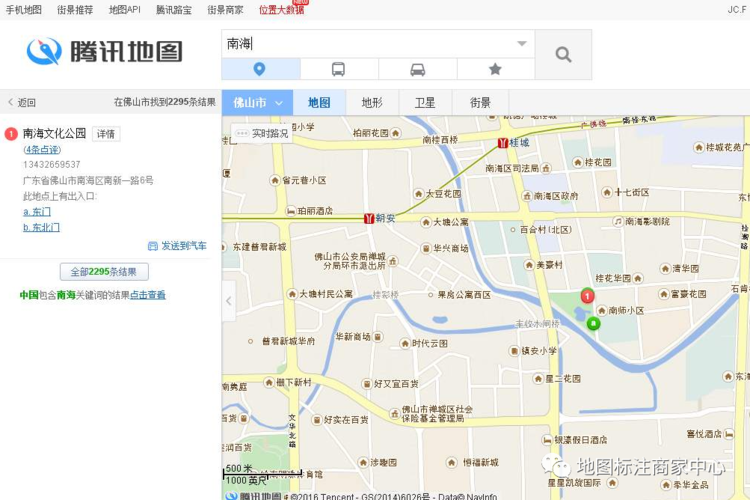
Task: Click red marker 1 on the map
Action: point(588,296)
